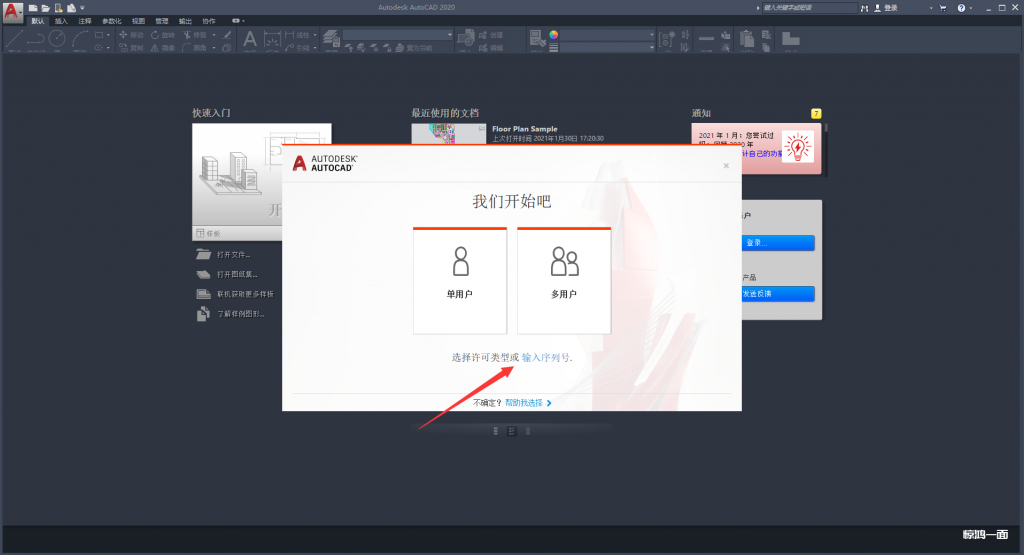1024x555 pixels.
Task: Select the Text (A) annotation tool
Action: (x=249, y=39)
